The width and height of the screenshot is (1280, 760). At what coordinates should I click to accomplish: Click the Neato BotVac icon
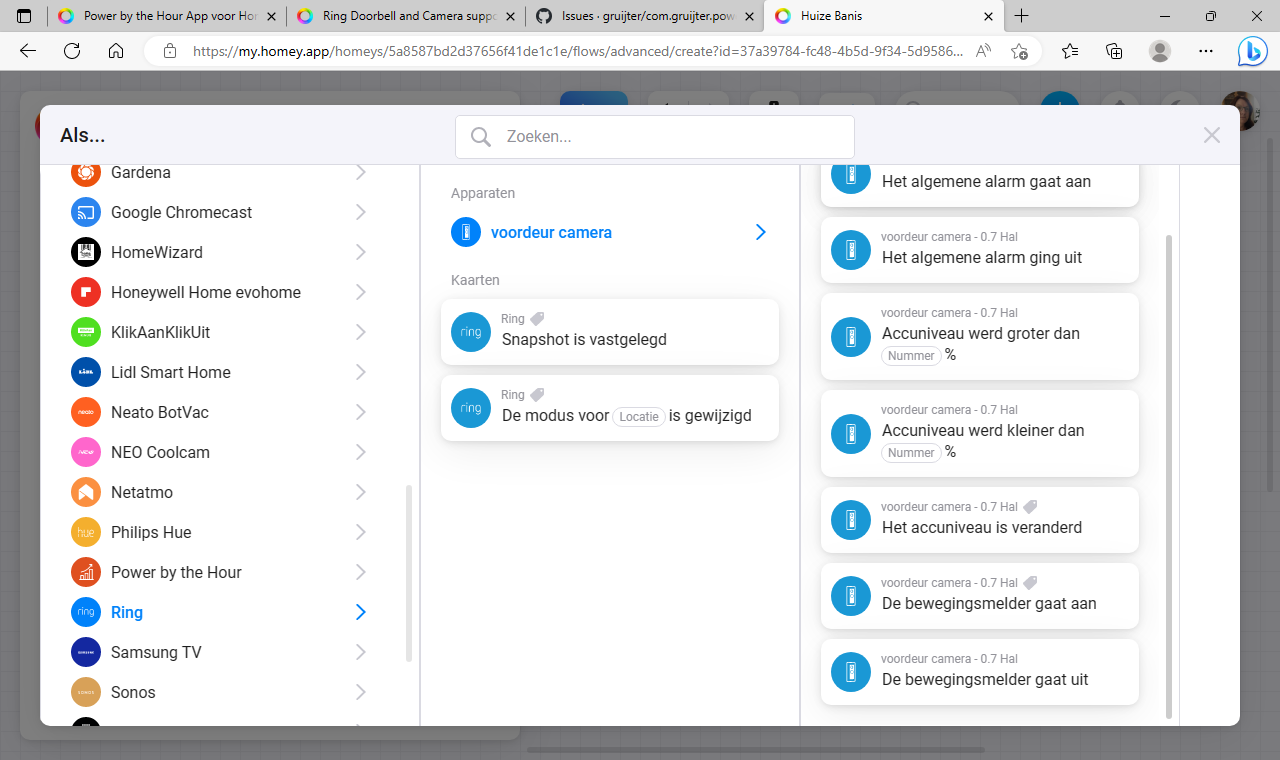click(x=86, y=412)
